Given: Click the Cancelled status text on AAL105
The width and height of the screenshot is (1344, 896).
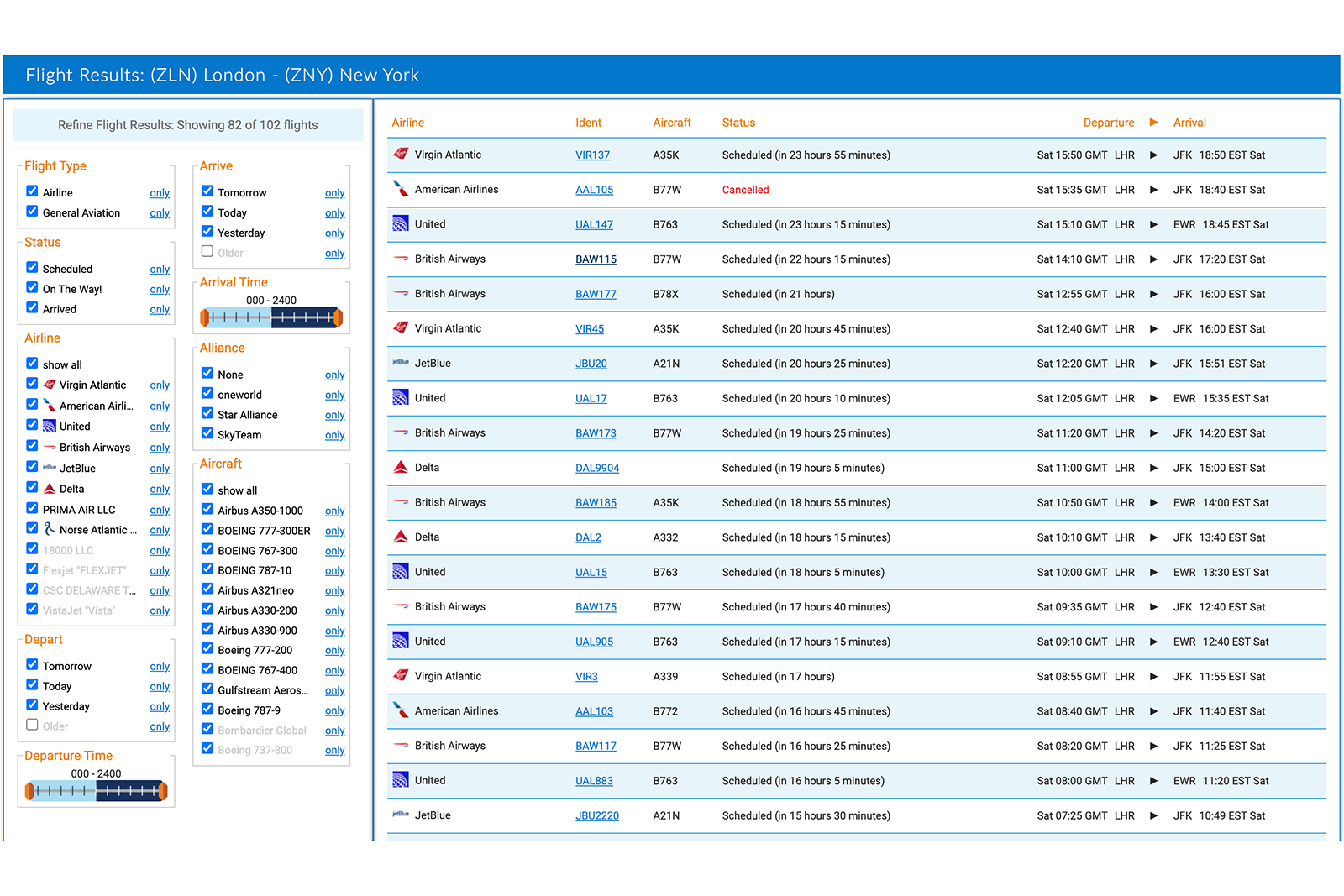Looking at the screenshot, I should tap(745, 189).
